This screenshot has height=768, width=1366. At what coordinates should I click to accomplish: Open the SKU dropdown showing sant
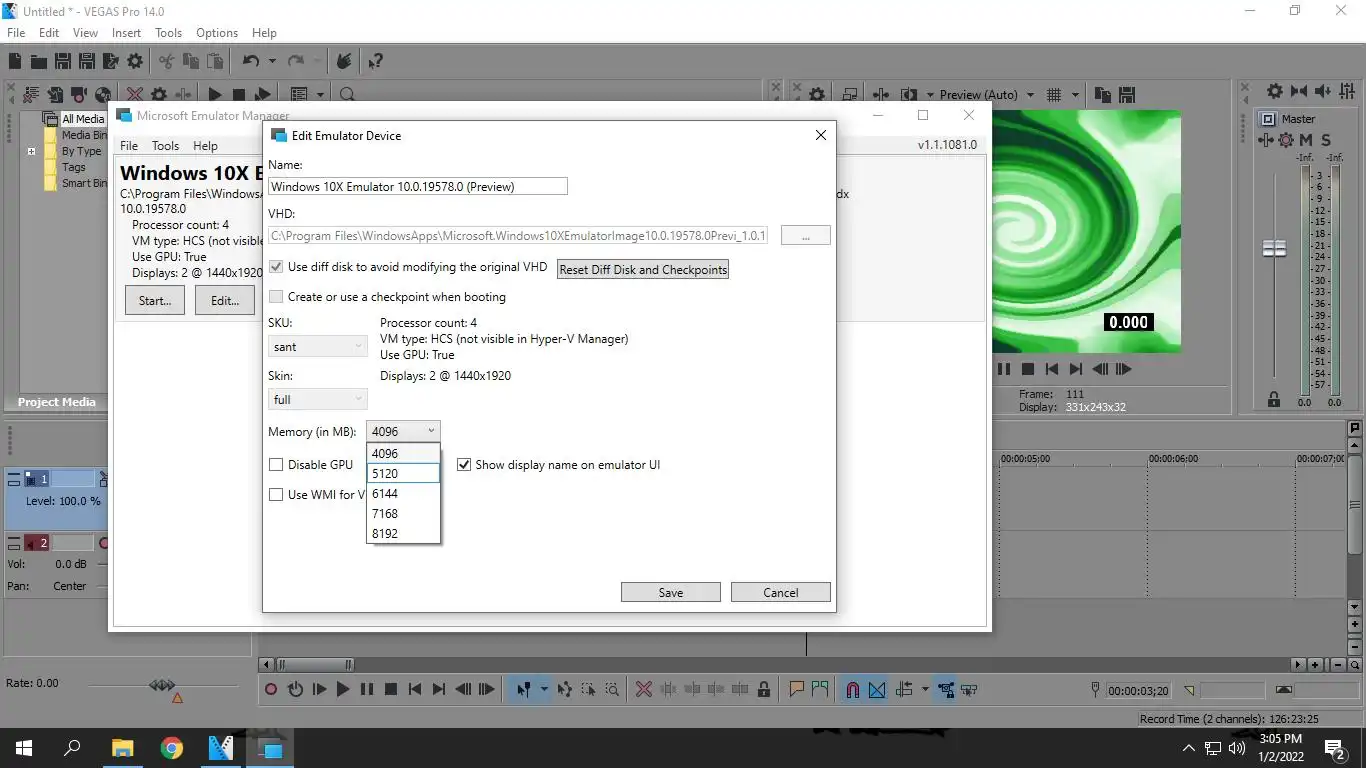coord(318,346)
